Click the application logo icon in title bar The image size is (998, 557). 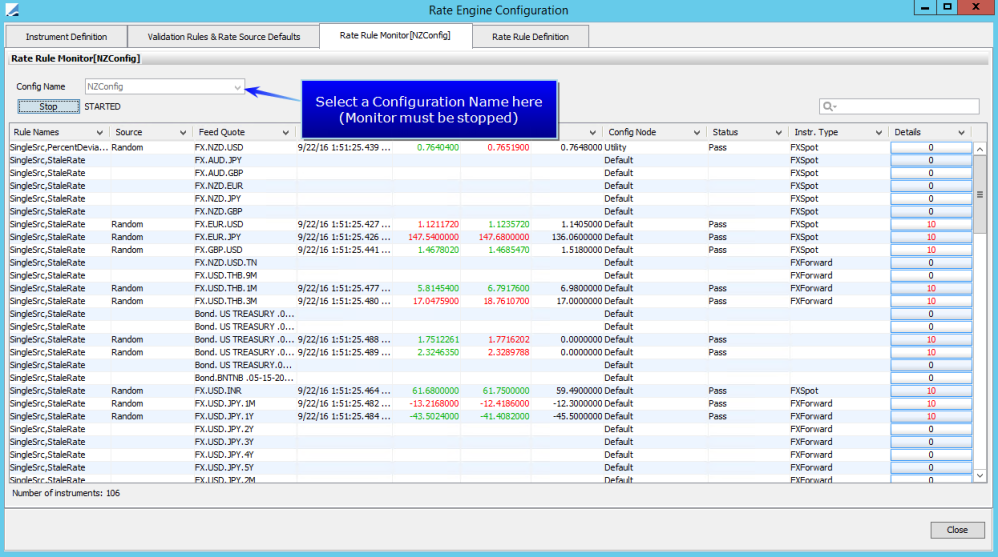coord(12,10)
